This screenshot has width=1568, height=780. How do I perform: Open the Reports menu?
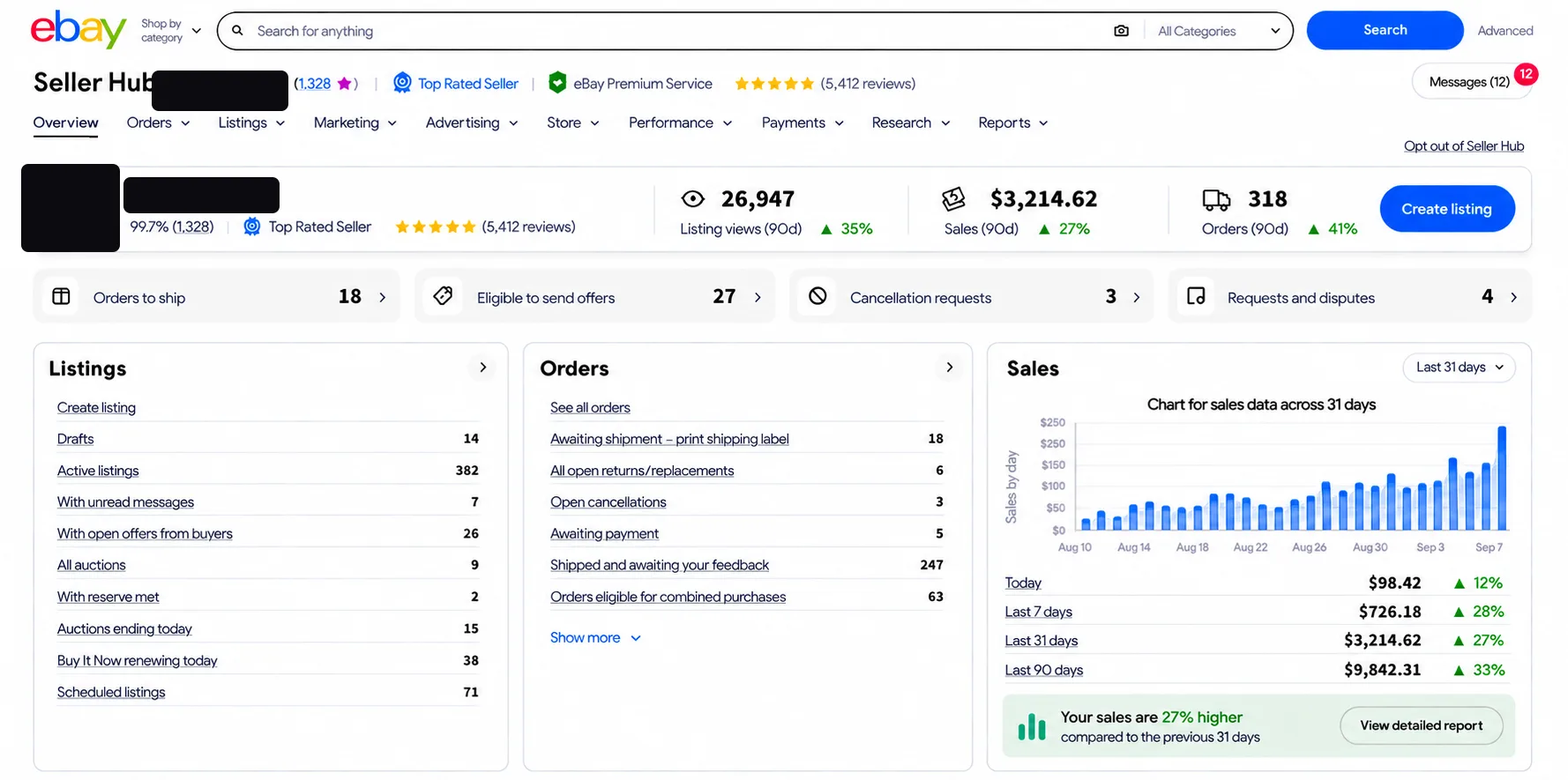(1013, 123)
